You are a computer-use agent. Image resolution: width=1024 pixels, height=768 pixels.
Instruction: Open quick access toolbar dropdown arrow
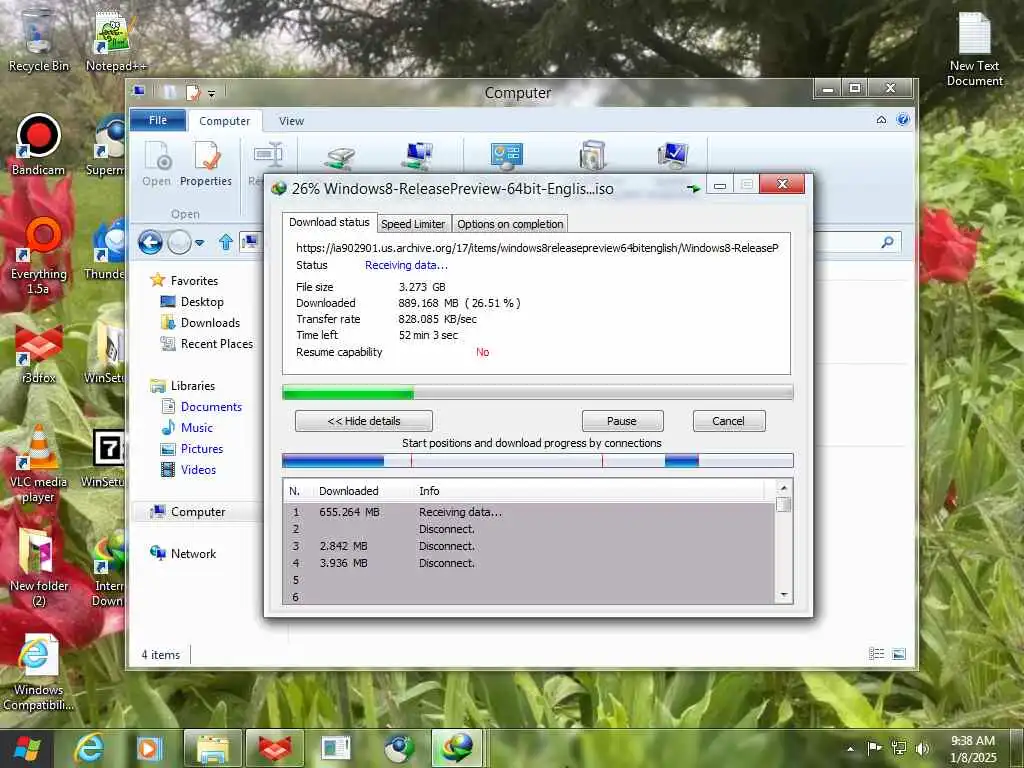coord(212,94)
